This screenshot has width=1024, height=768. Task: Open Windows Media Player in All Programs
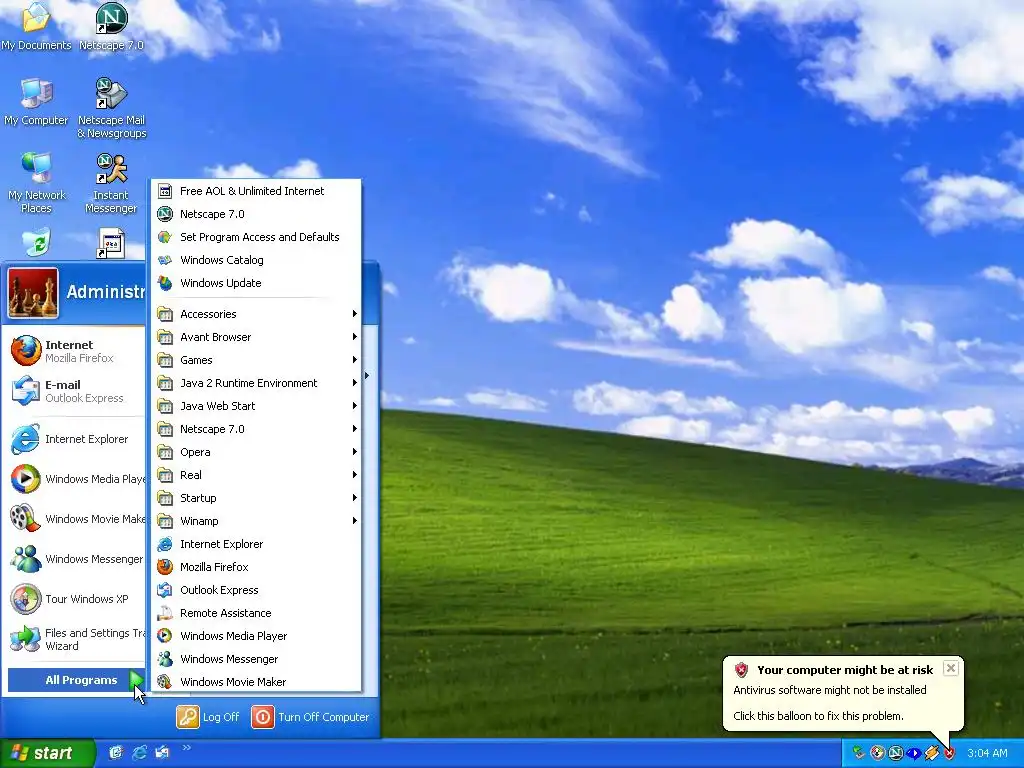256,635
